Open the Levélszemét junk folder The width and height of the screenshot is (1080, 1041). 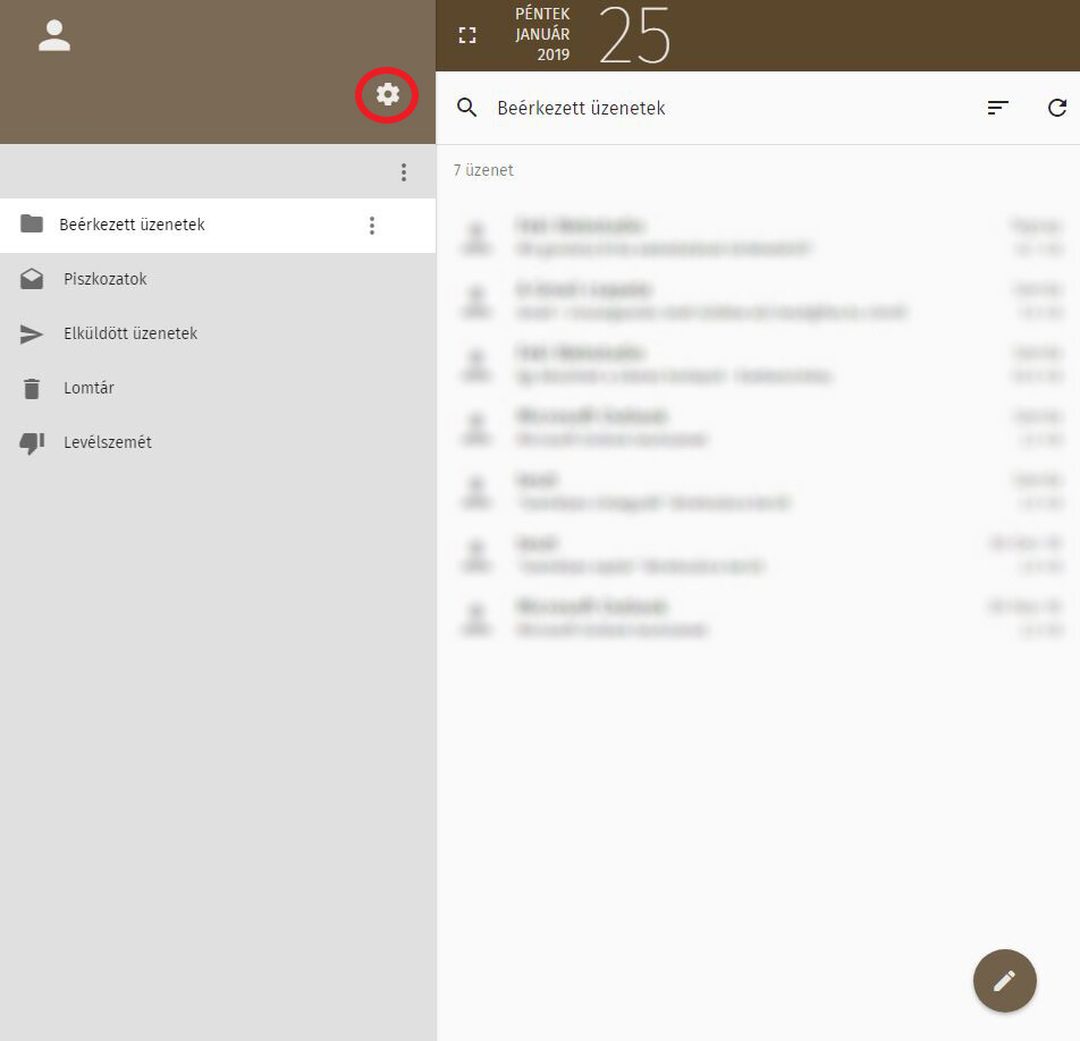[x=218, y=442]
